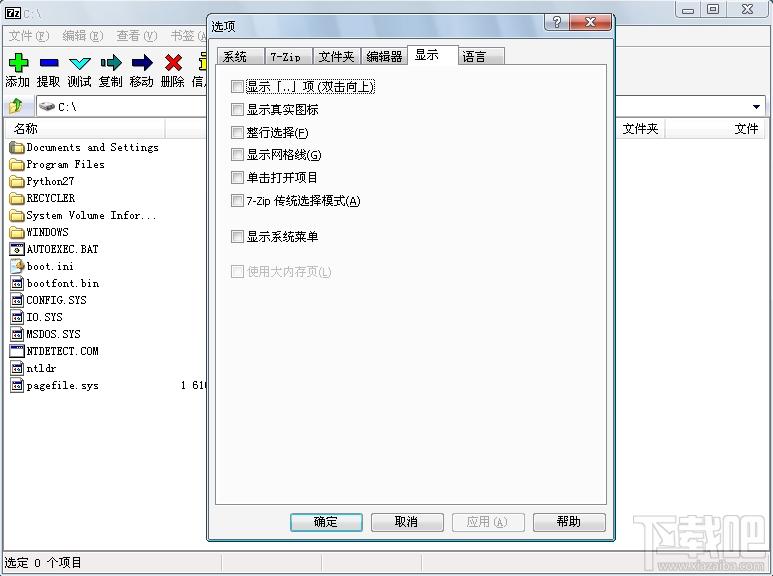
Task: Click the 名称 column header
Action: point(85,129)
